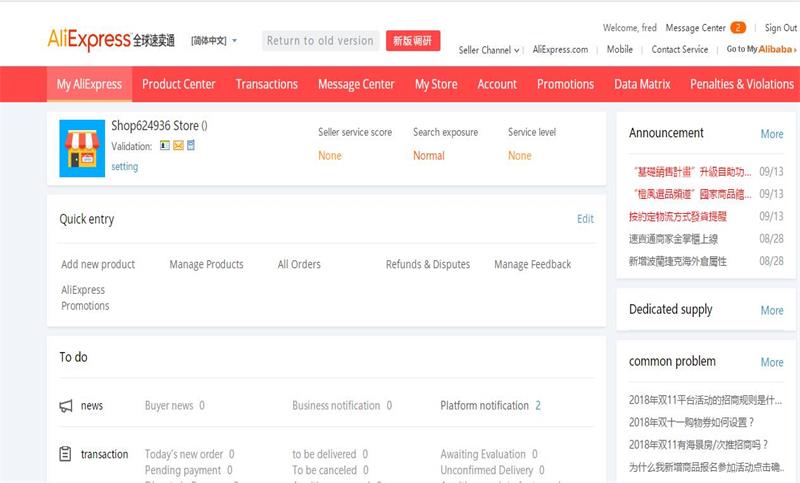The width and height of the screenshot is (800, 483).
Task: Open the first 08/28 announcement
Action: (673, 239)
